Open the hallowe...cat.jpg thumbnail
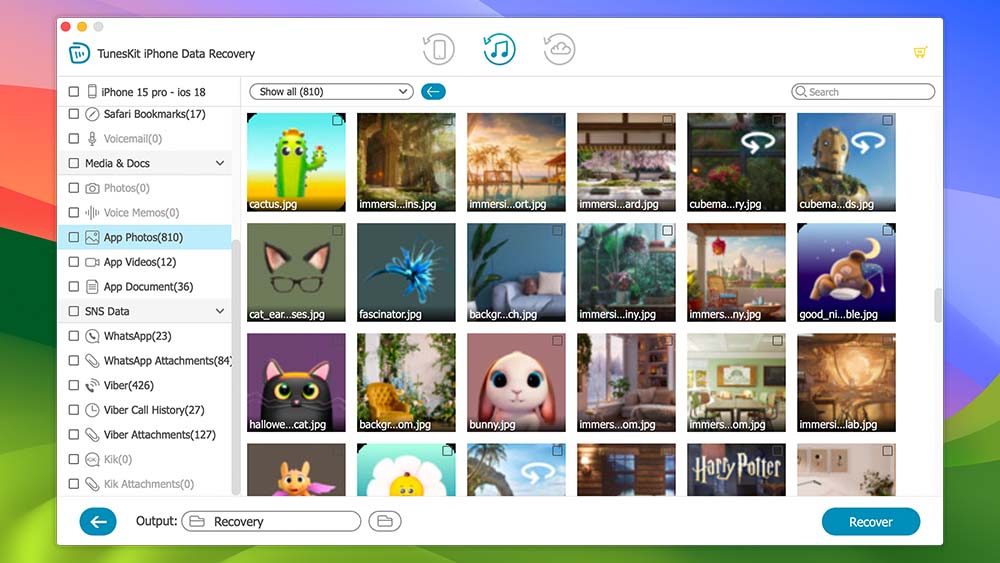 [296, 383]
